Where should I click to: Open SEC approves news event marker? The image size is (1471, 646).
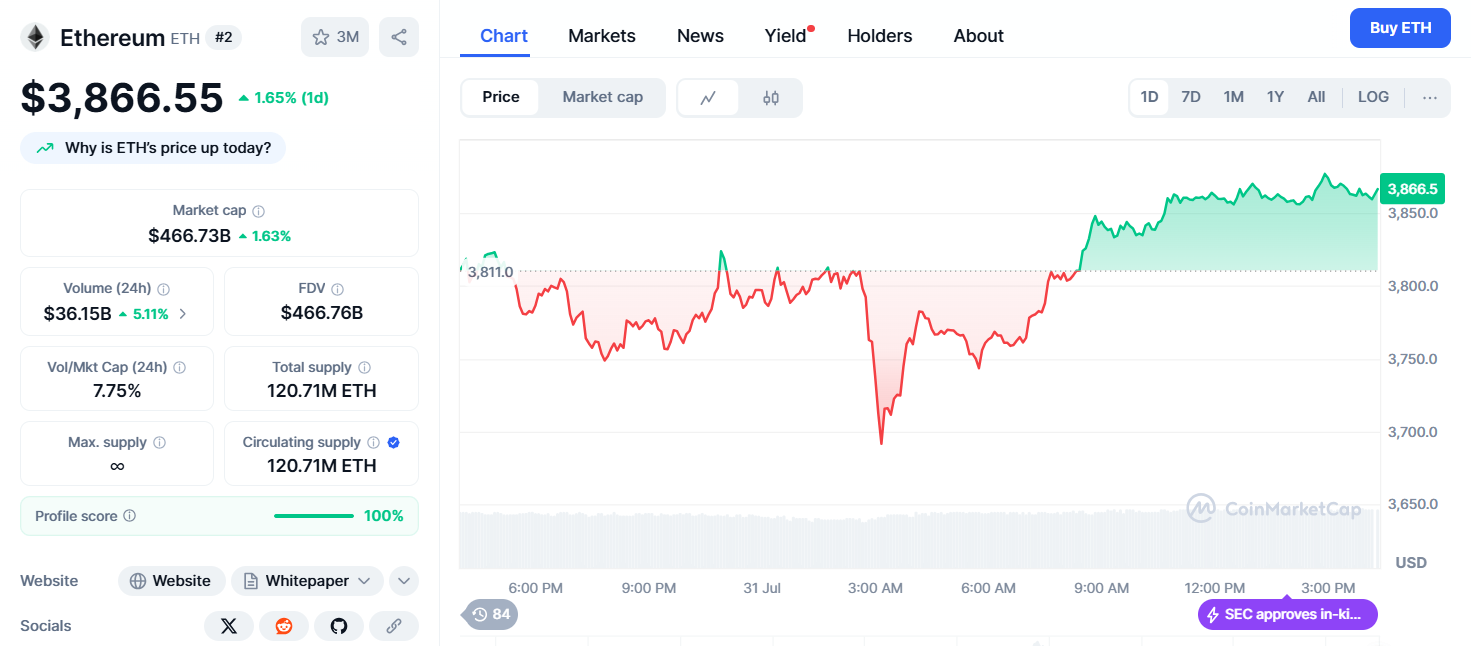click(1288, 614)
